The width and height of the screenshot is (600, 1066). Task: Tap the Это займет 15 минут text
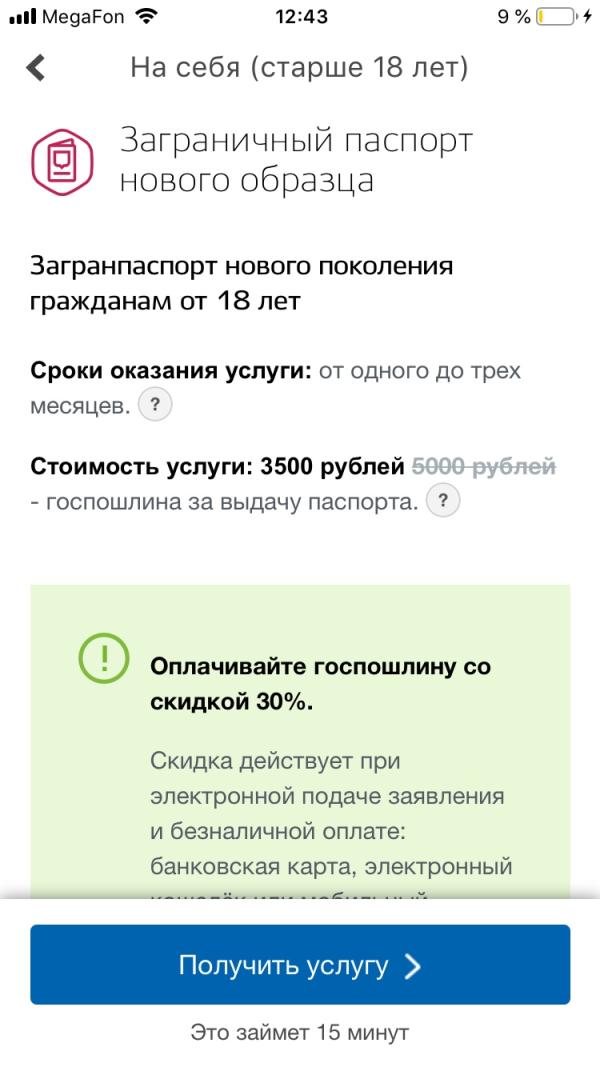click(x=300, y=1032)
